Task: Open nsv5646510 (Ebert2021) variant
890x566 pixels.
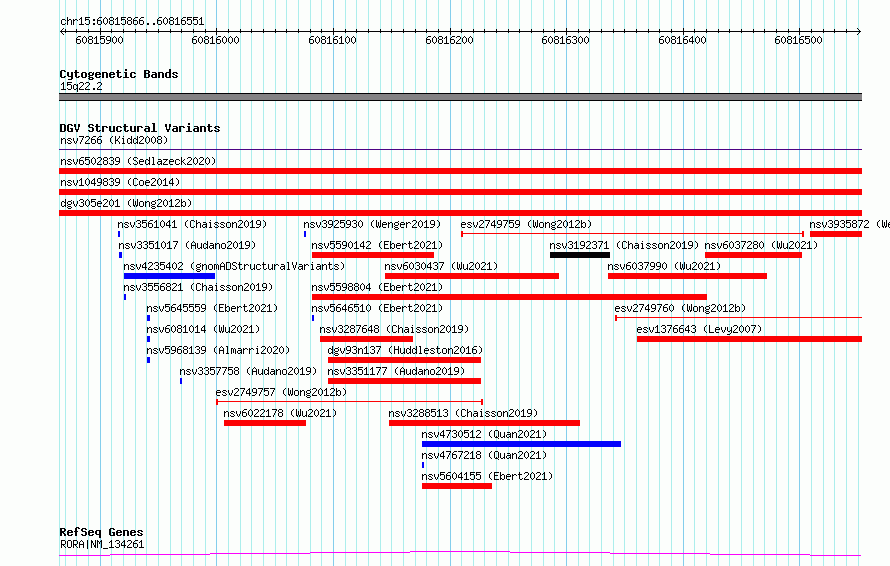Action: click(377, 308)
